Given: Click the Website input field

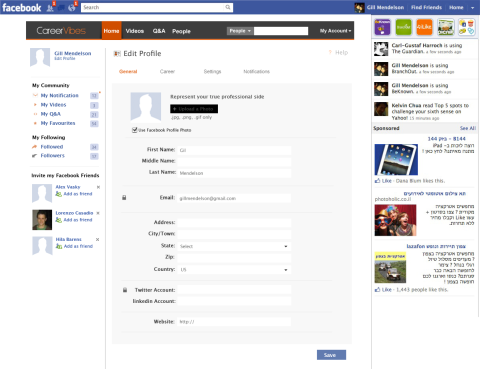Looking at the screenshot, I should (x=234, y=322).
